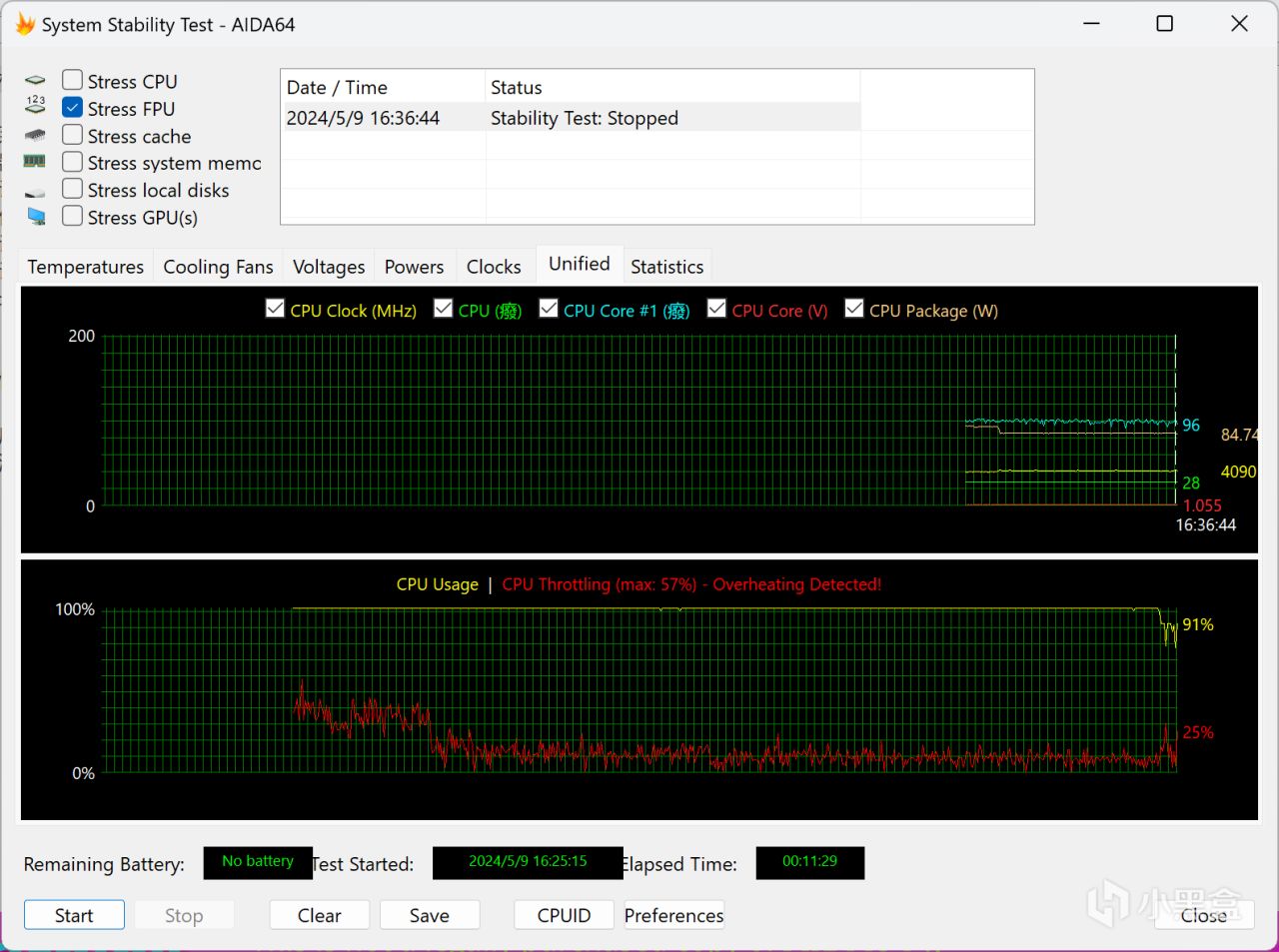Click the CPU Throttling overheating warning text
Viewport: 1279px width, 952px height.
tap(691, 584)
